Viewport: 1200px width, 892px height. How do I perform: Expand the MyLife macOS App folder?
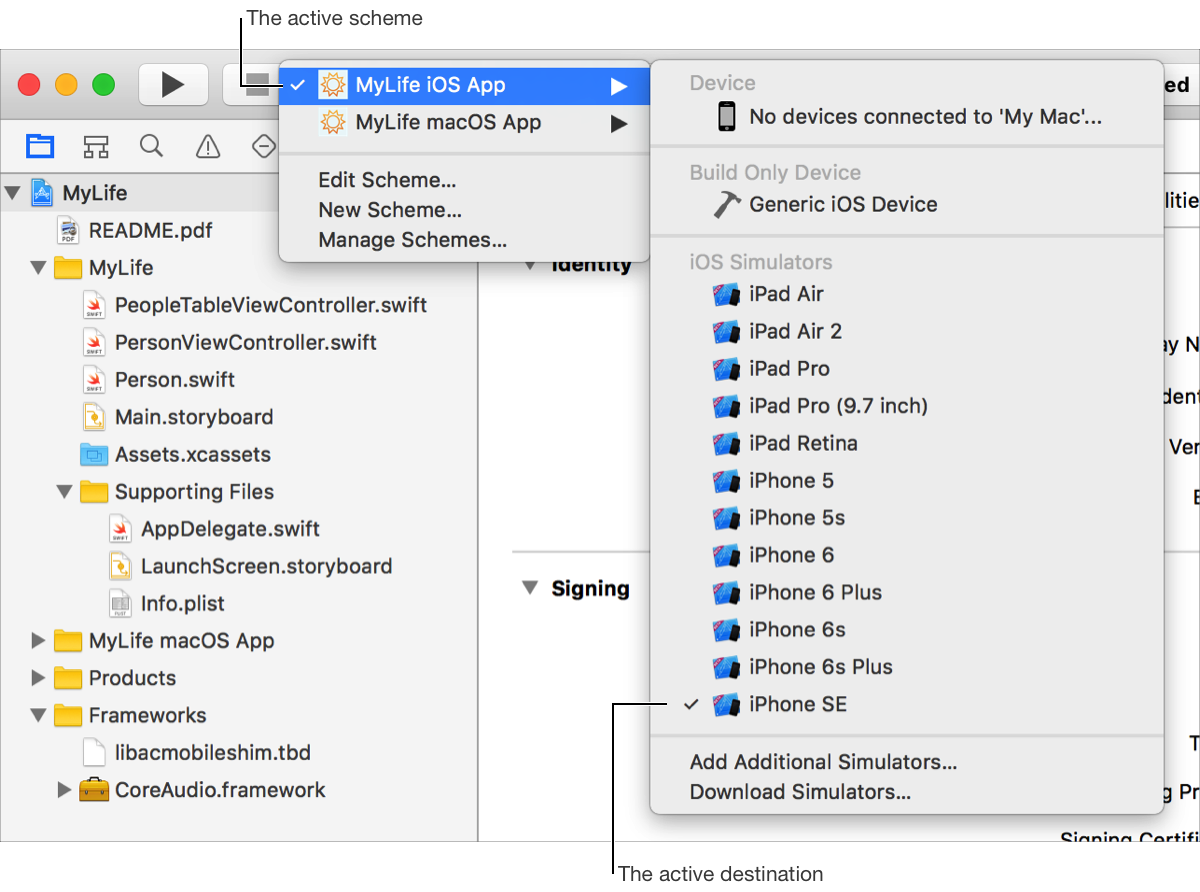coord(38,641)
